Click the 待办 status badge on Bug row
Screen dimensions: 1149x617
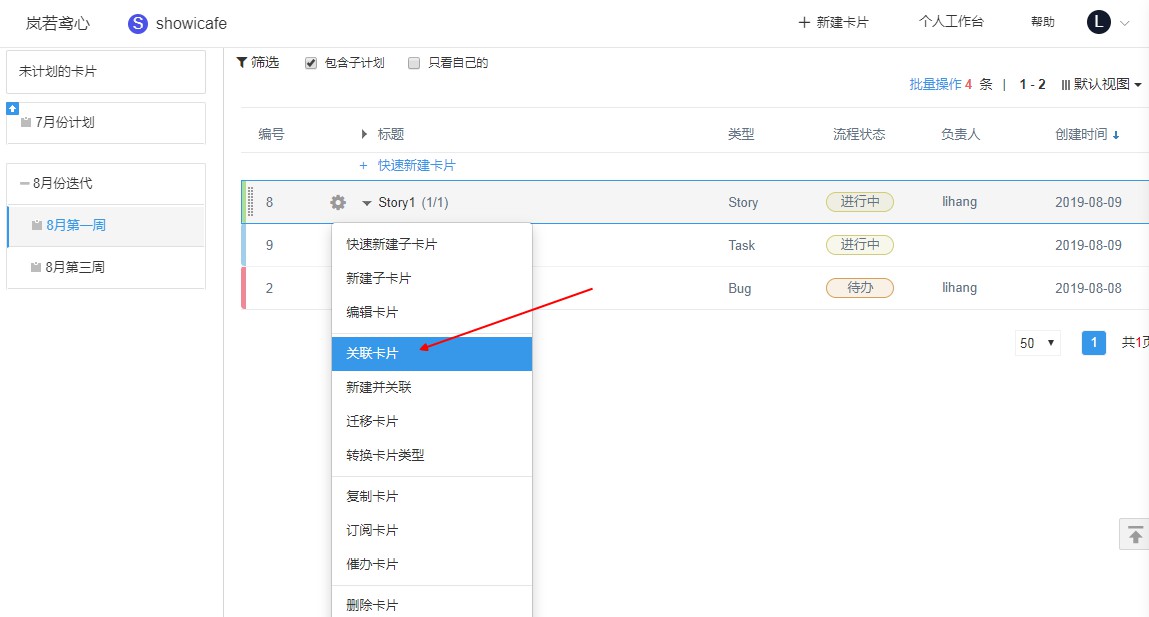pyautogui.click(x=859, y=288)
